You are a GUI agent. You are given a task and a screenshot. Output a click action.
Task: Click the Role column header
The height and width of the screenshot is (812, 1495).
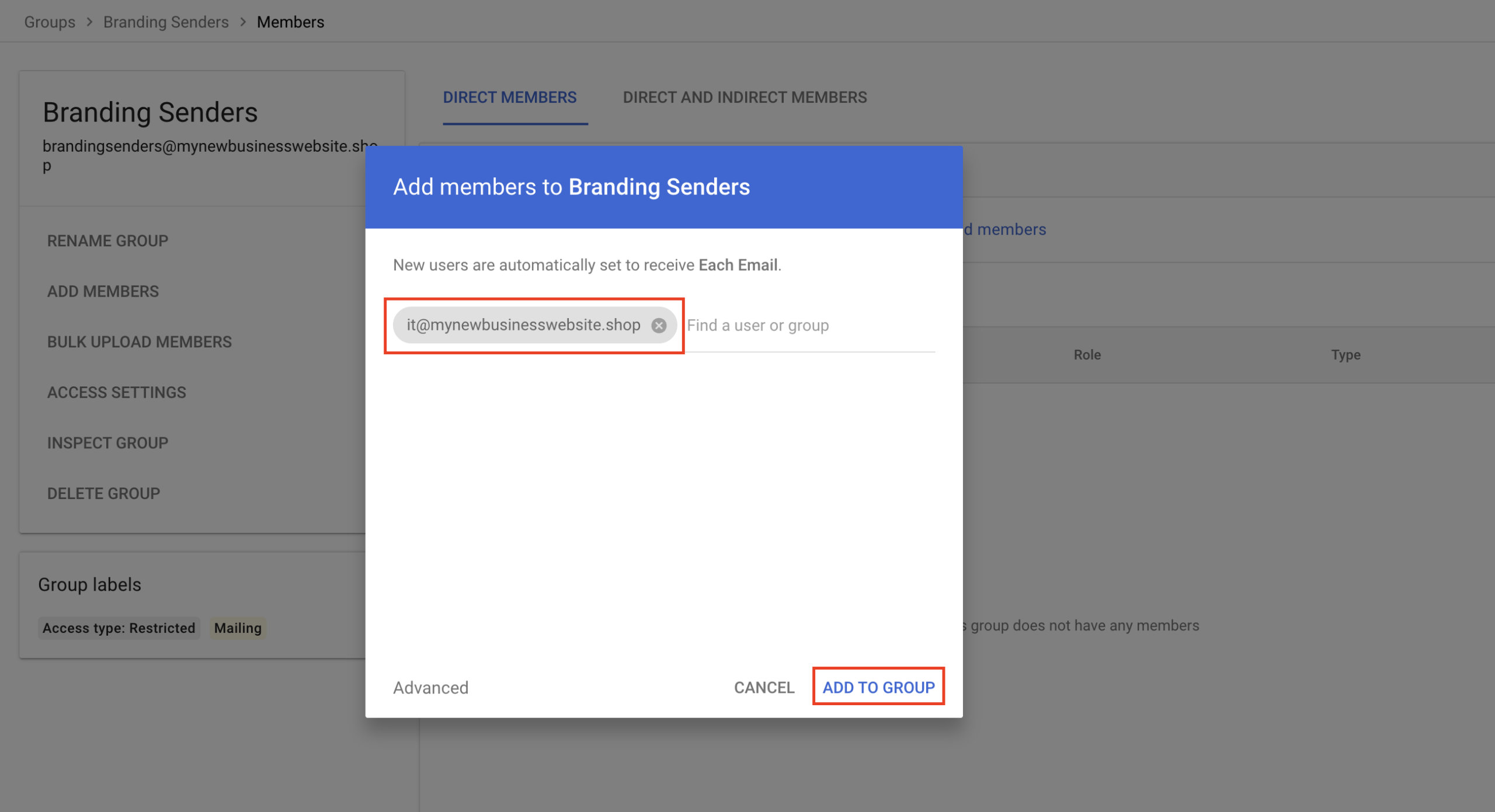tap(1087, 354)
